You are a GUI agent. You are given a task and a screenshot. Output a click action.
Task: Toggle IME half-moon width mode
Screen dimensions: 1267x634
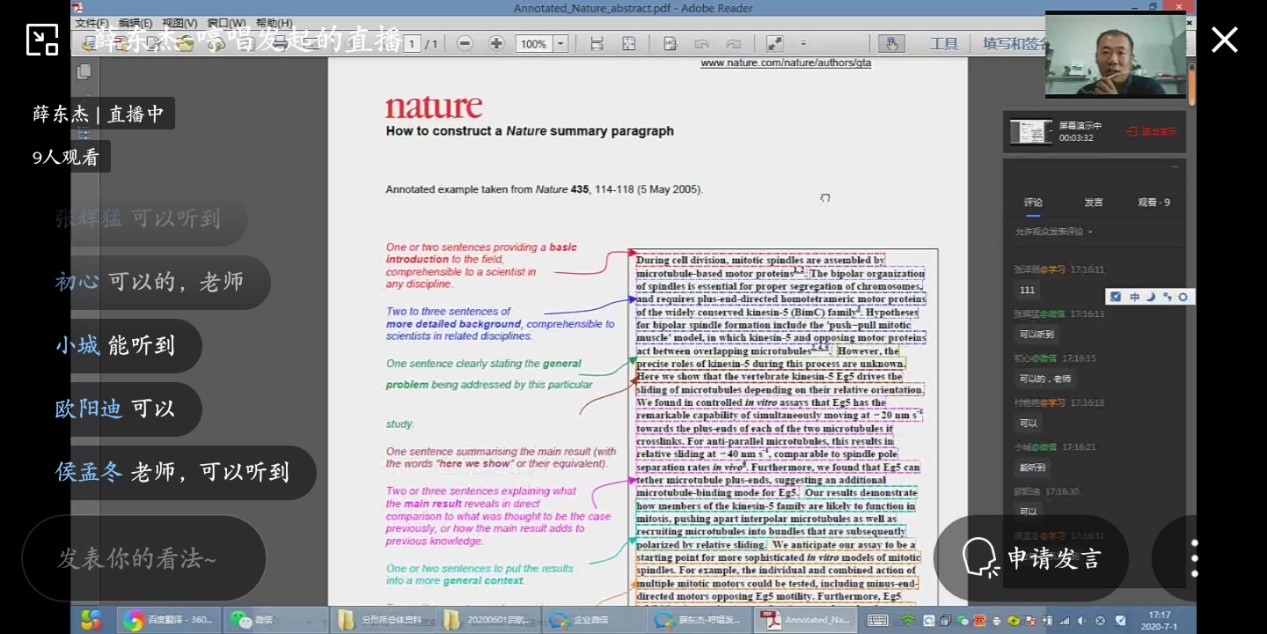point(1151,297)
